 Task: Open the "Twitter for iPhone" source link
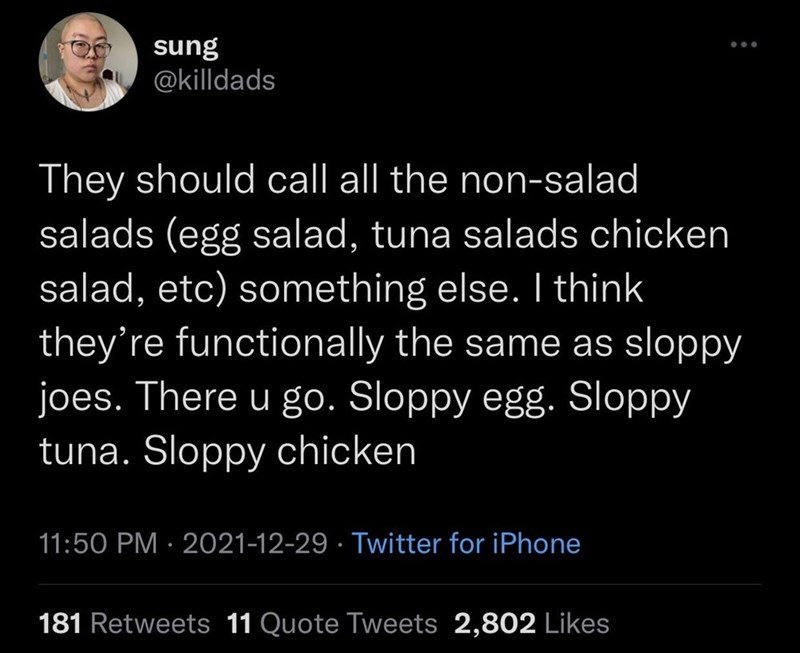467,544
